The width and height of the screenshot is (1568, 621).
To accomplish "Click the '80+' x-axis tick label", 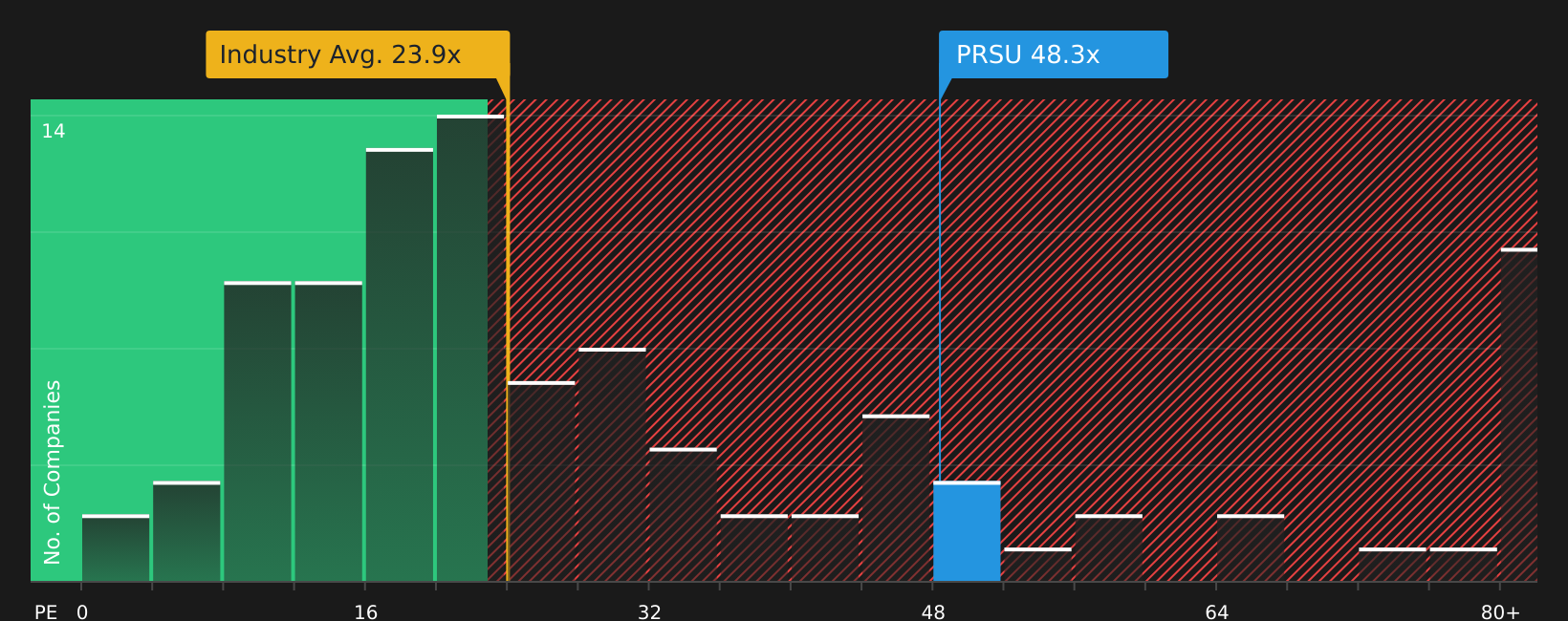I will (x=1500, y=612).
